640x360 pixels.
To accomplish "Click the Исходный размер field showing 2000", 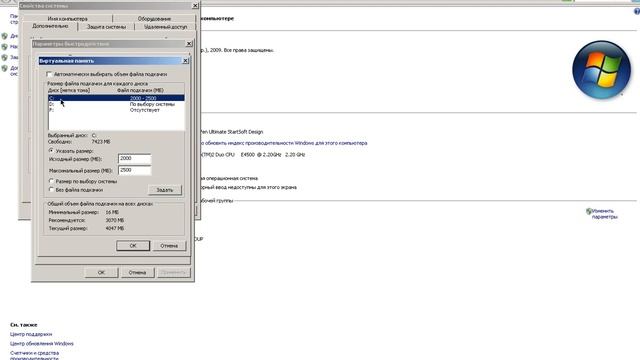I will (x=135, y=158).
